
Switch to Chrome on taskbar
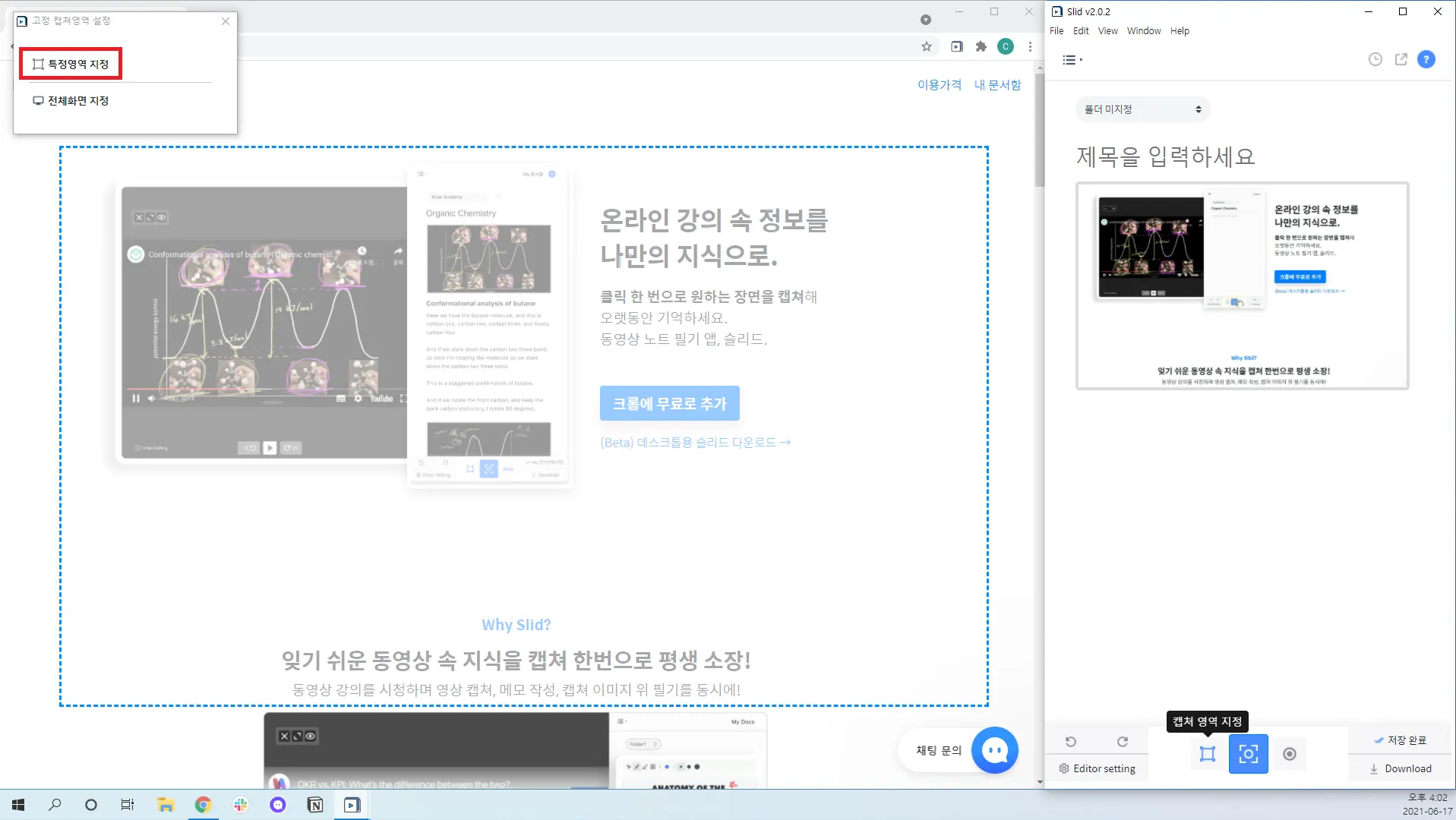(203, 805)
